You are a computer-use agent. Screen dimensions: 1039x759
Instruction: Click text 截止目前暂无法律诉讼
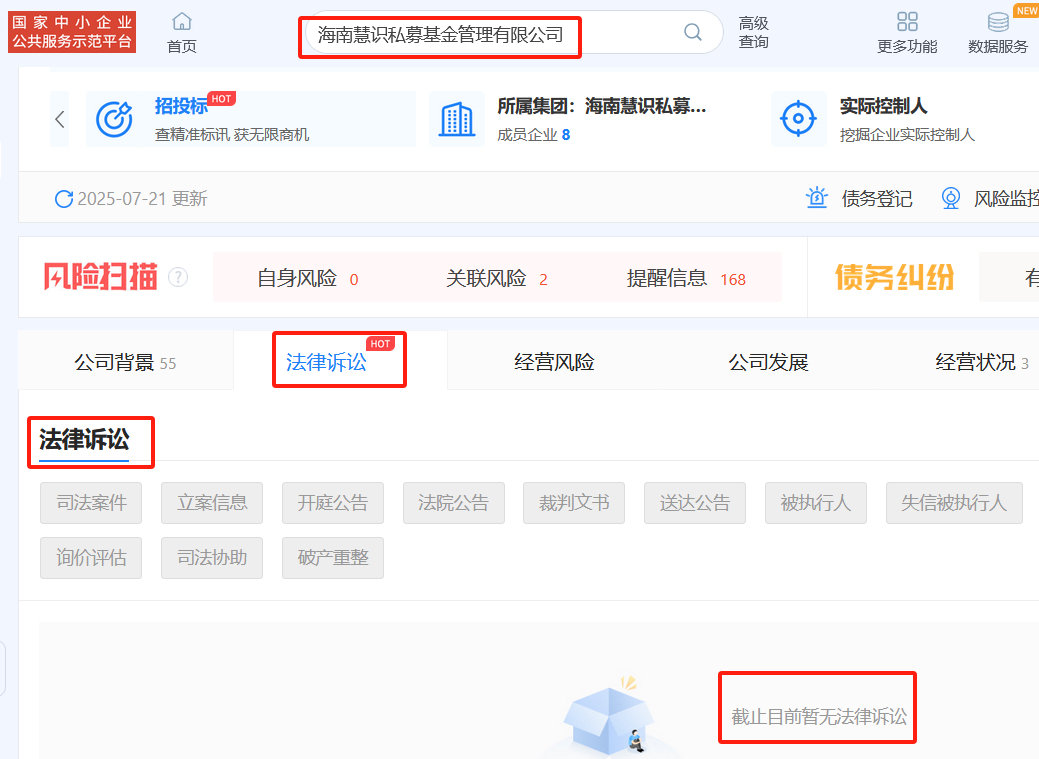[x=819, y=717]
